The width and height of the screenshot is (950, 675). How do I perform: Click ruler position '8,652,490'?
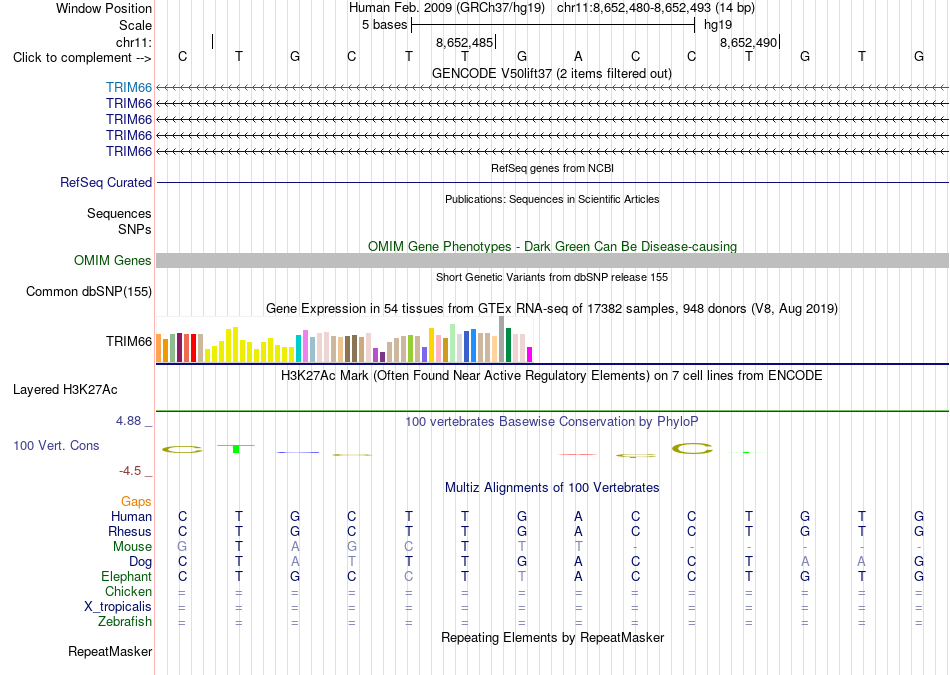(748, 42)
